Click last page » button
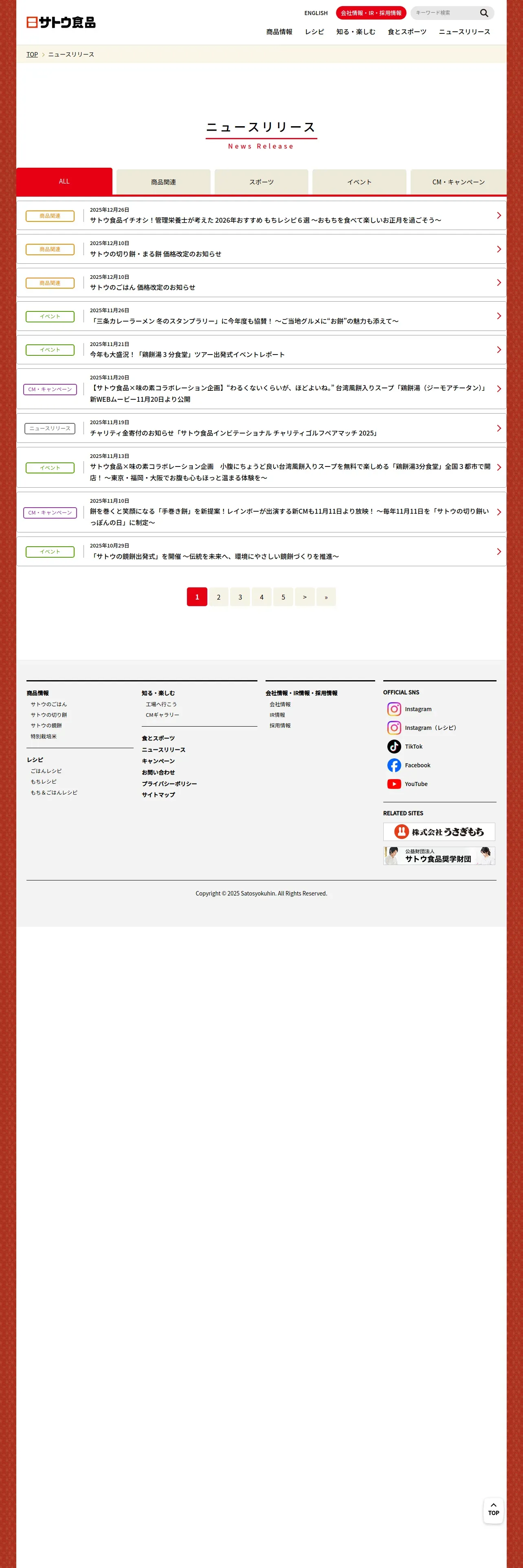Viewport: 523px width, 1568px height. pyautogui.click(x=326, y=596)
